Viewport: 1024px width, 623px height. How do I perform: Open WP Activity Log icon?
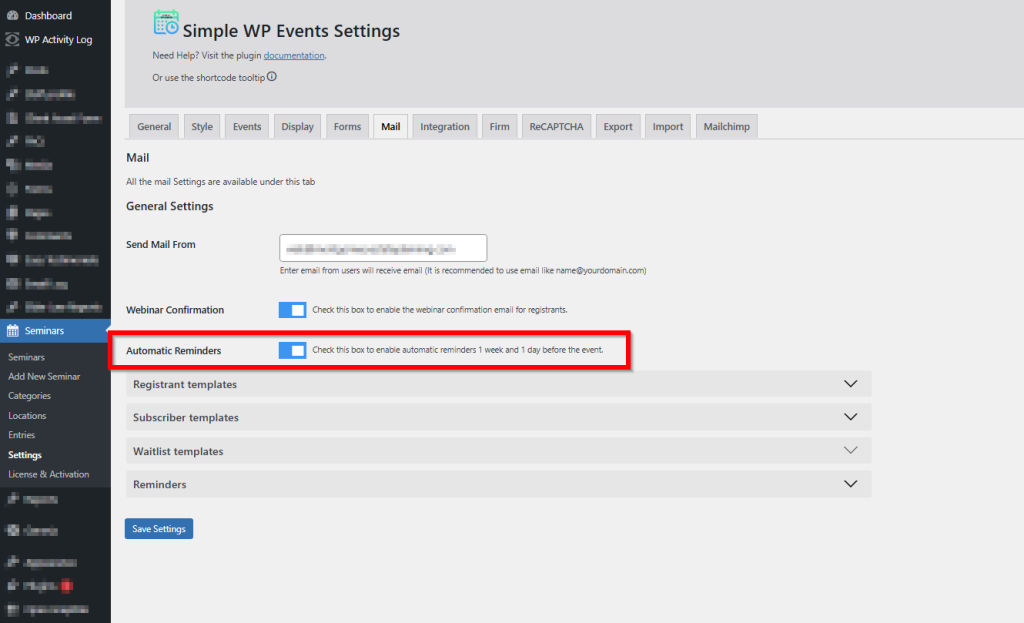point(12,40)
